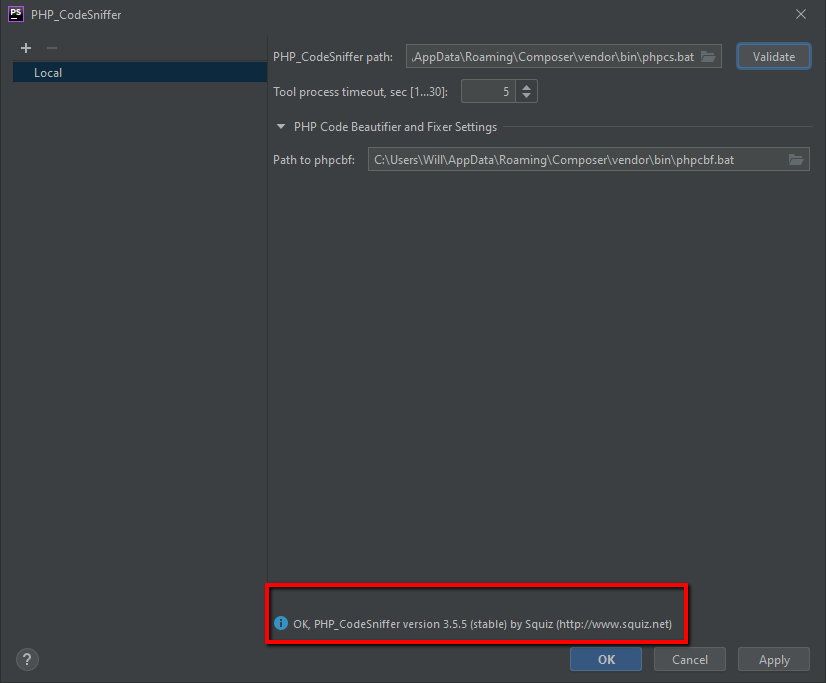Click the info icon beside validation message
826x683 pixels.
(x=281, y=623)
